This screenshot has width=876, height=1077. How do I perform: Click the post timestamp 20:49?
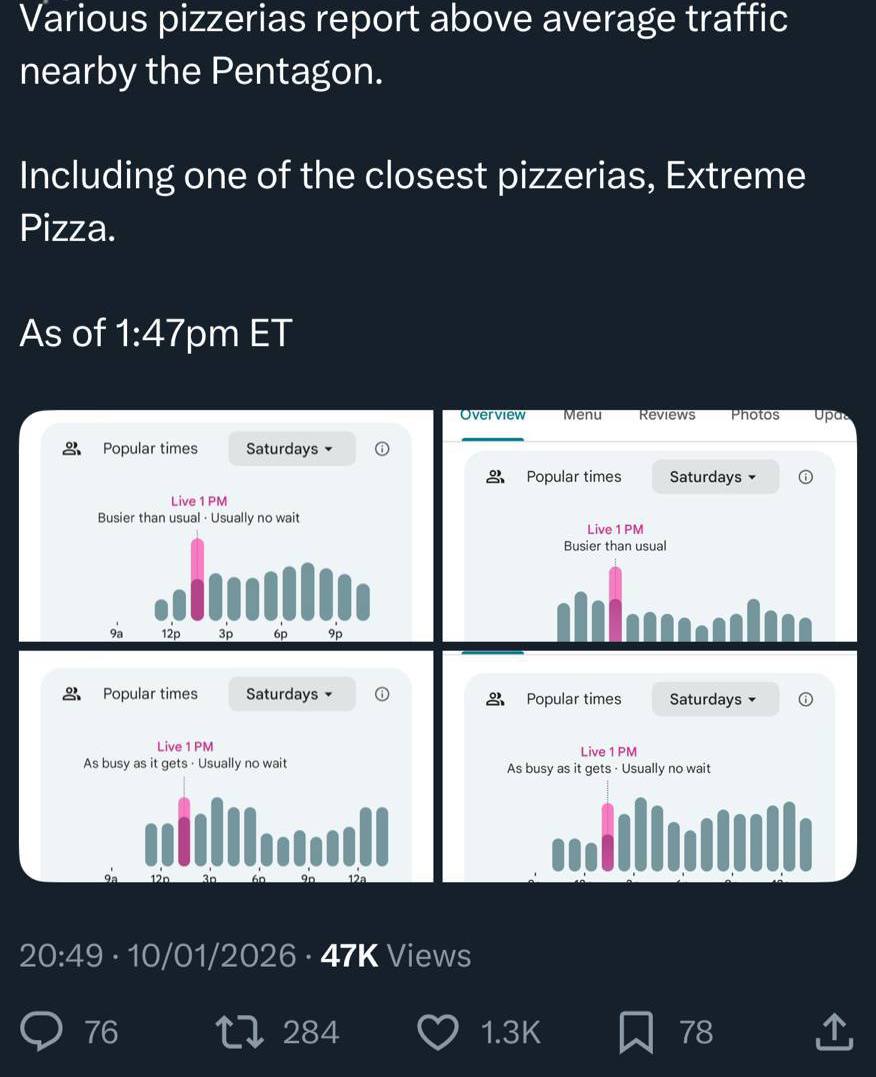pyautogui.click(x=61, y=956)
